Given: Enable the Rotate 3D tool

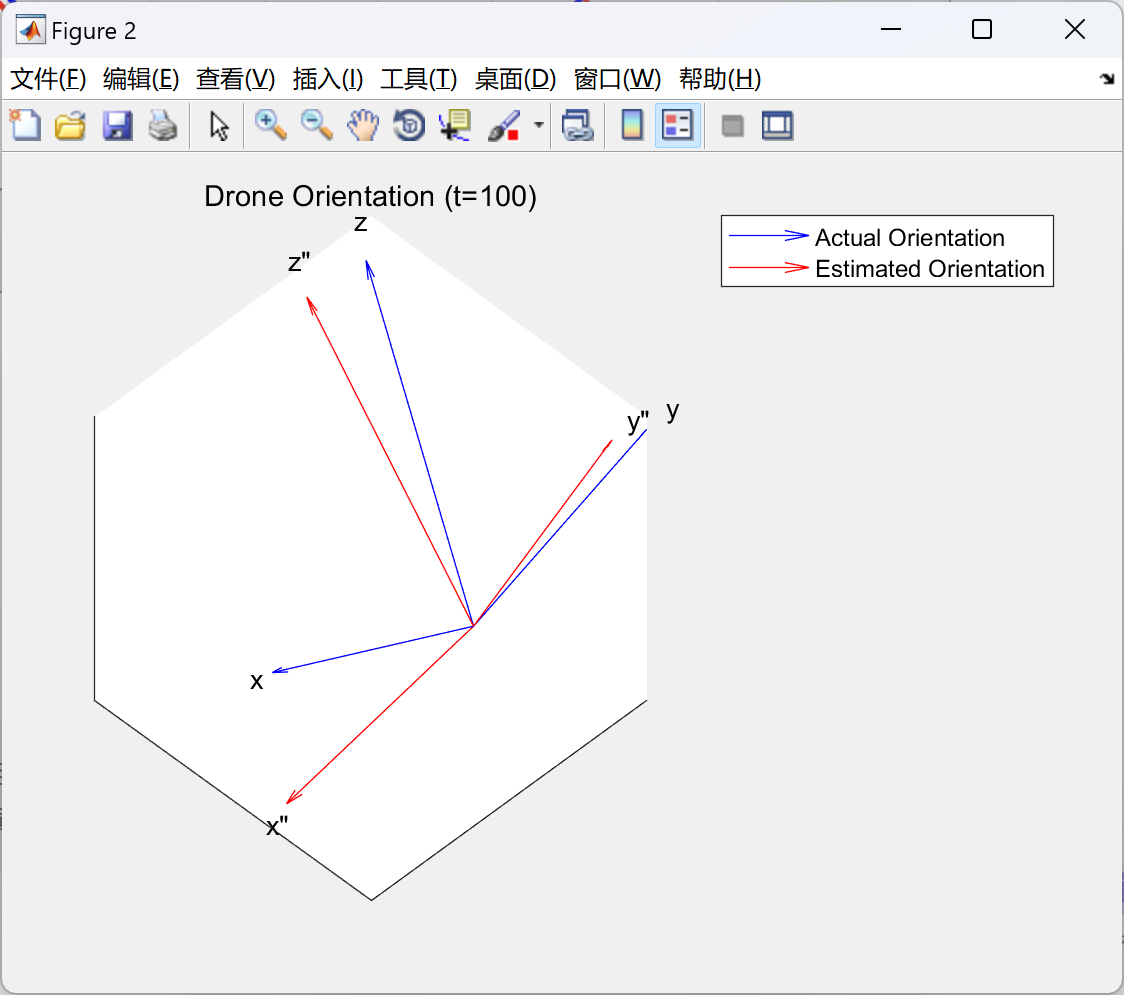Looking at the screenshot, I should coord(409,125).
